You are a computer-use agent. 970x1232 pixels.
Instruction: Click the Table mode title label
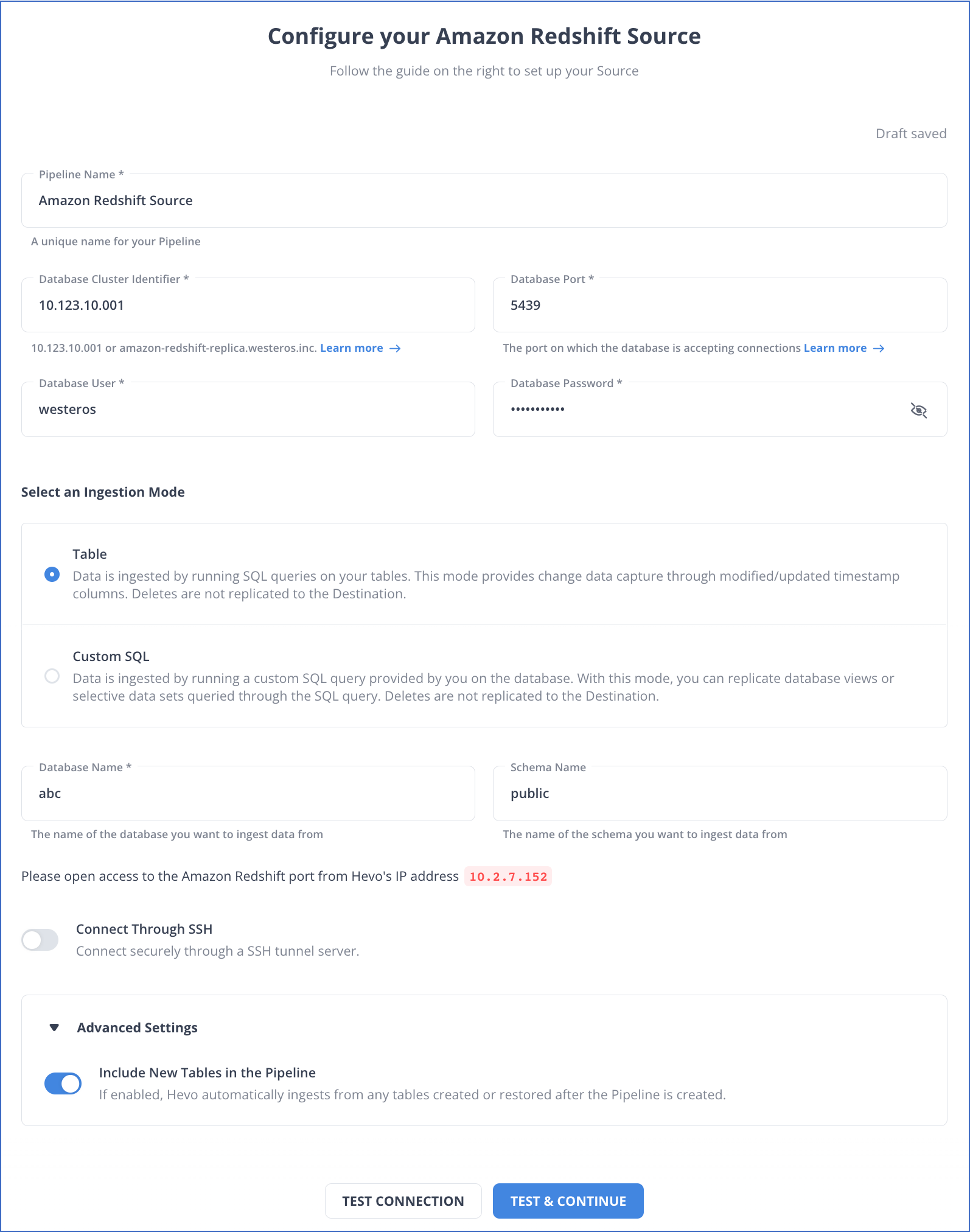point(89,554)
